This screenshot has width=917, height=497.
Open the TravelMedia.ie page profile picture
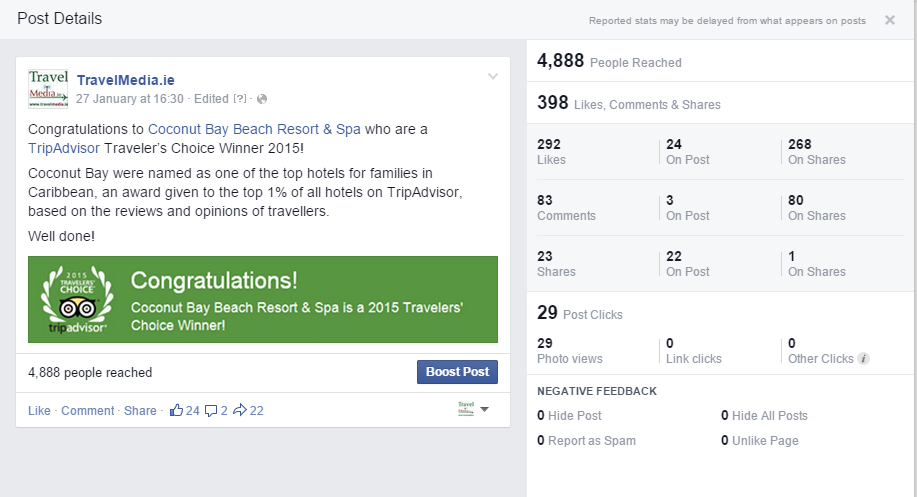click(x=48, y=88)
